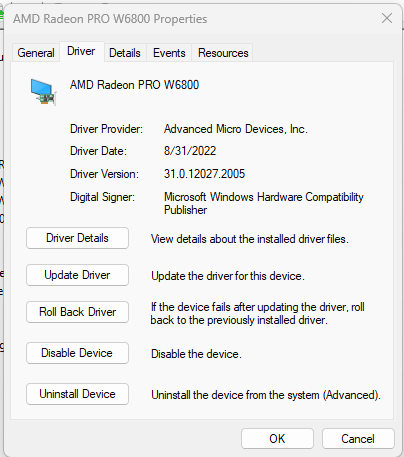
Task: Select the Driver tab
Action: 81,51
